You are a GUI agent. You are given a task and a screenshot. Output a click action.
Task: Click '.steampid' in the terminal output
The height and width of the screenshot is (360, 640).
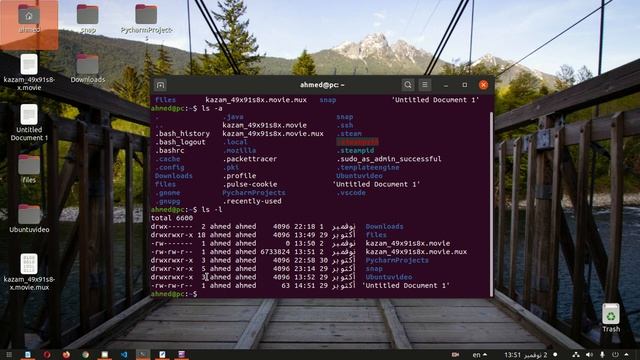coord(355,150)
